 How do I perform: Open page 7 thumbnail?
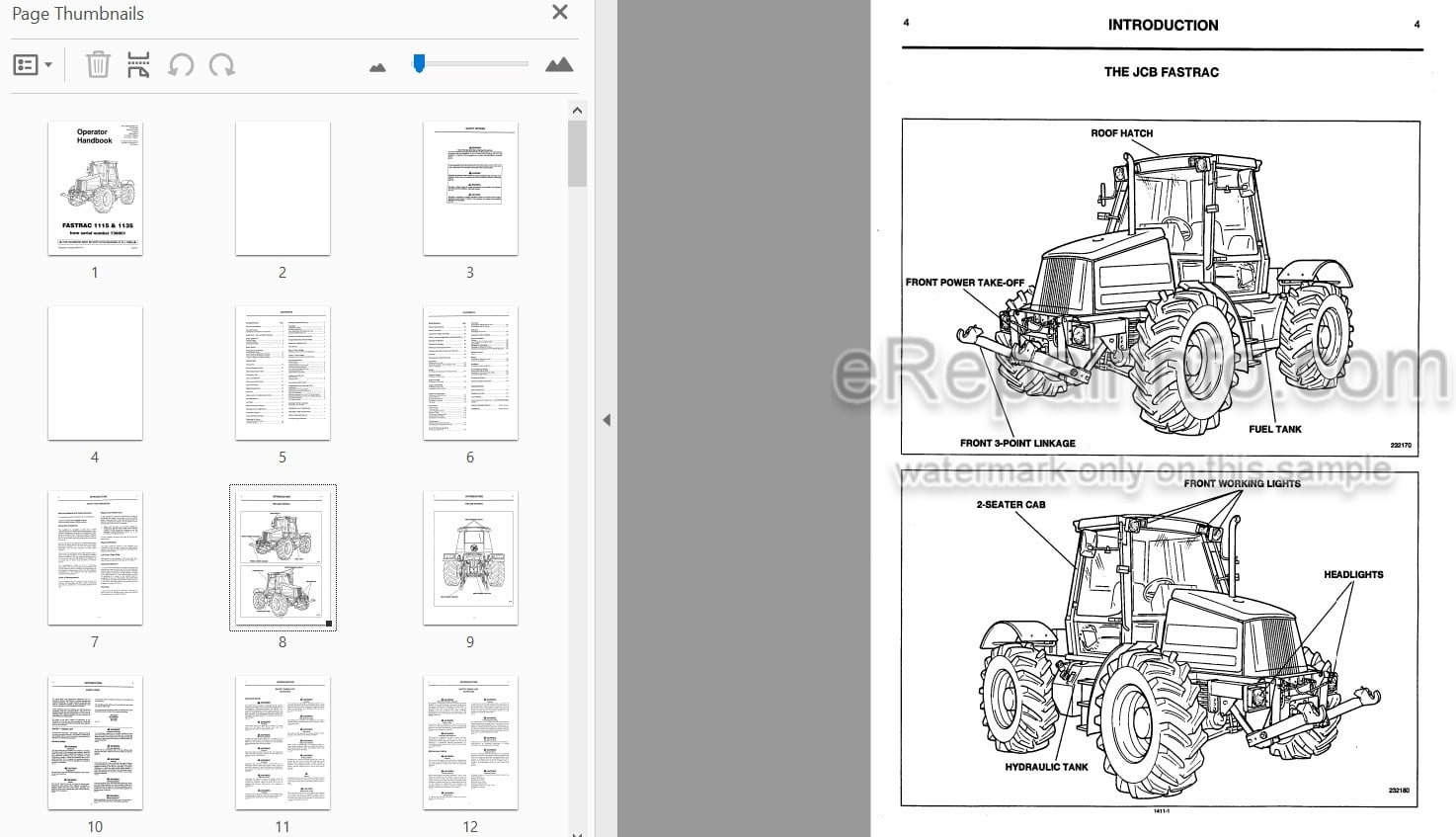click(95, 558)
